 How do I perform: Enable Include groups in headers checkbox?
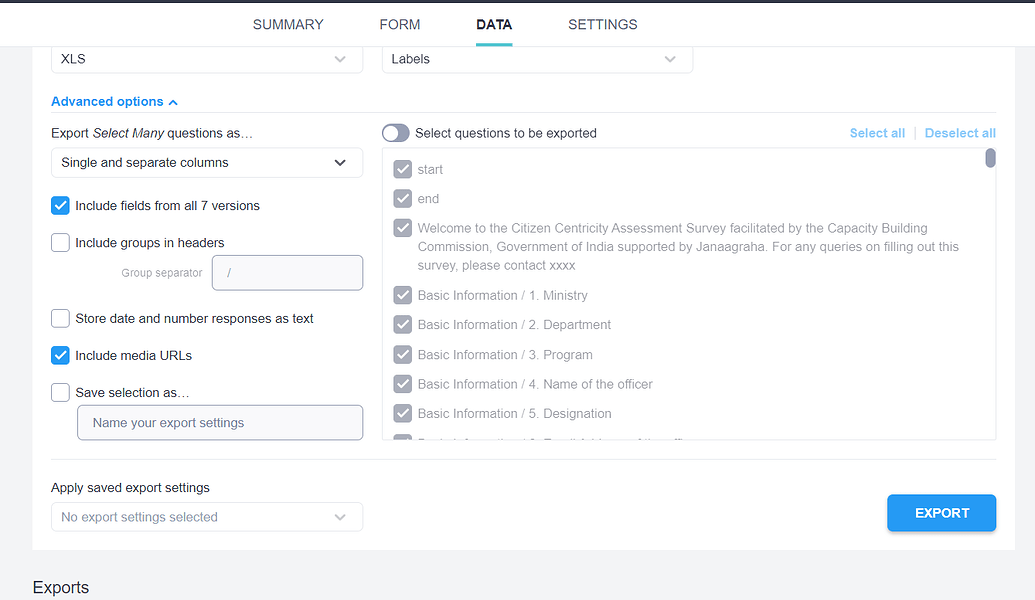[x=61, y=243]
